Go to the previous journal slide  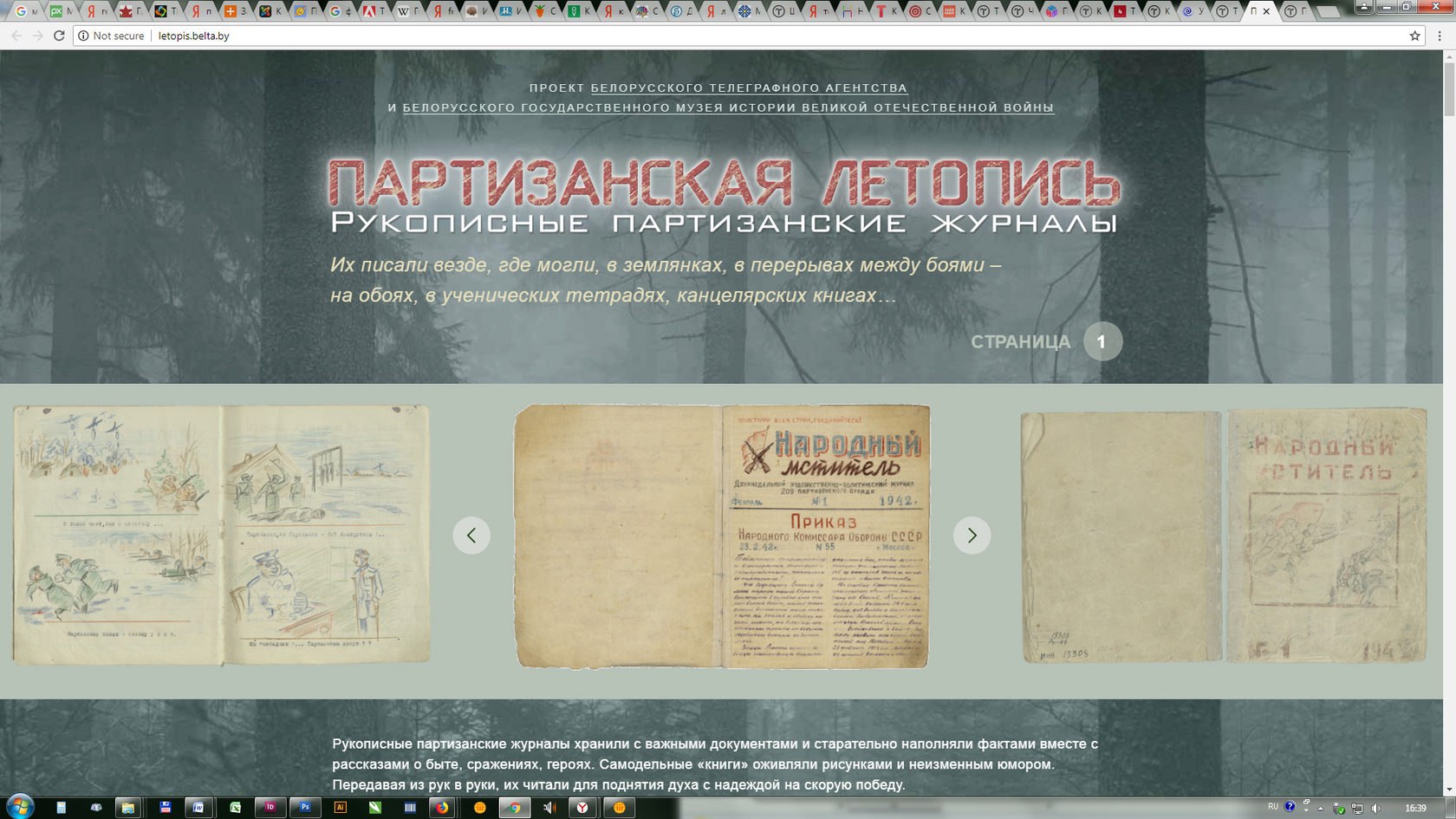click(471, 536)
